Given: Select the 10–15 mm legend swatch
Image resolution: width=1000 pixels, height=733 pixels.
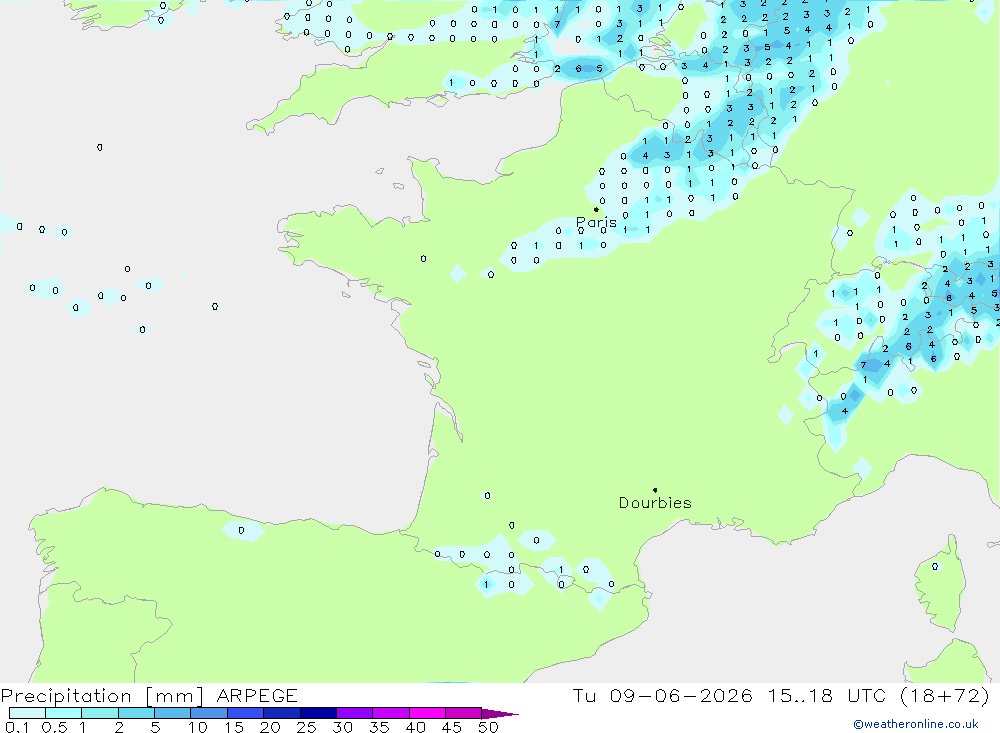Looking at the screenshot, I should (209, 713).
